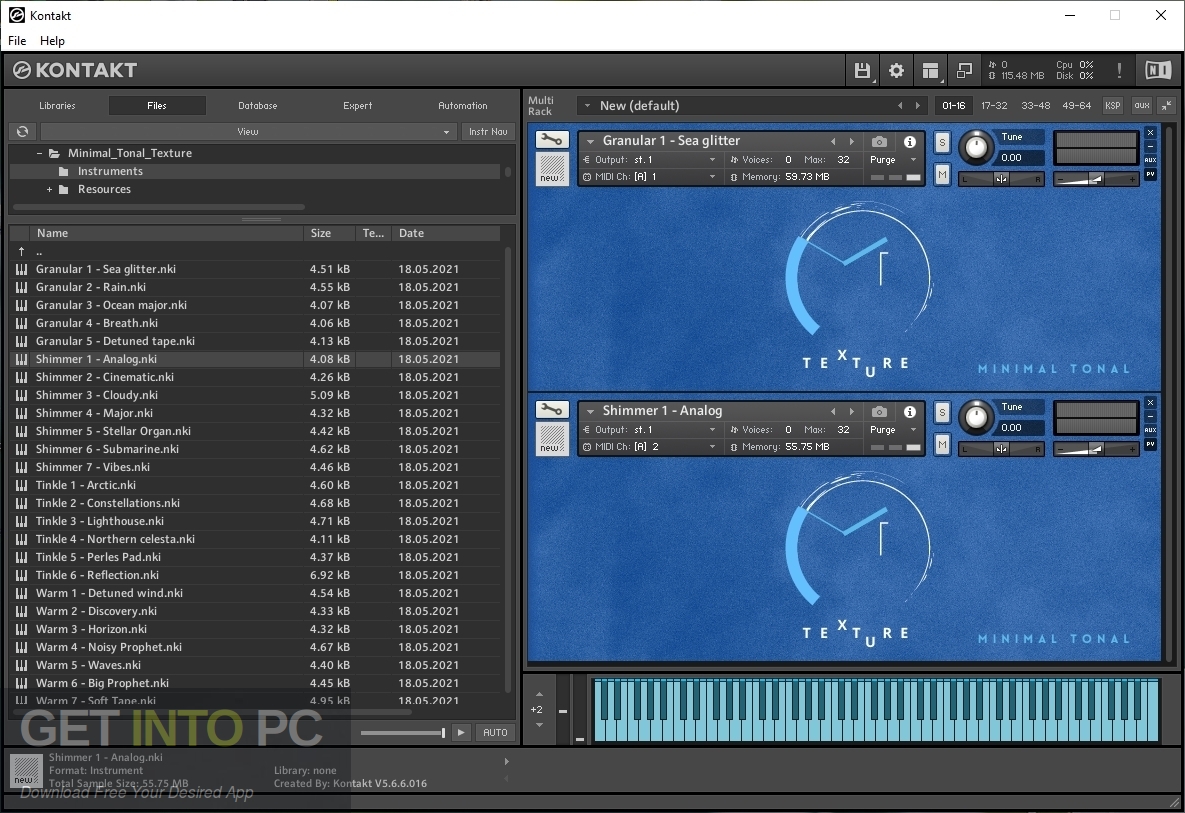Show info for Granular 1 instrument
Image resolution: width=1185 pixels, height=813 pixels.
[x=910, y=141]
